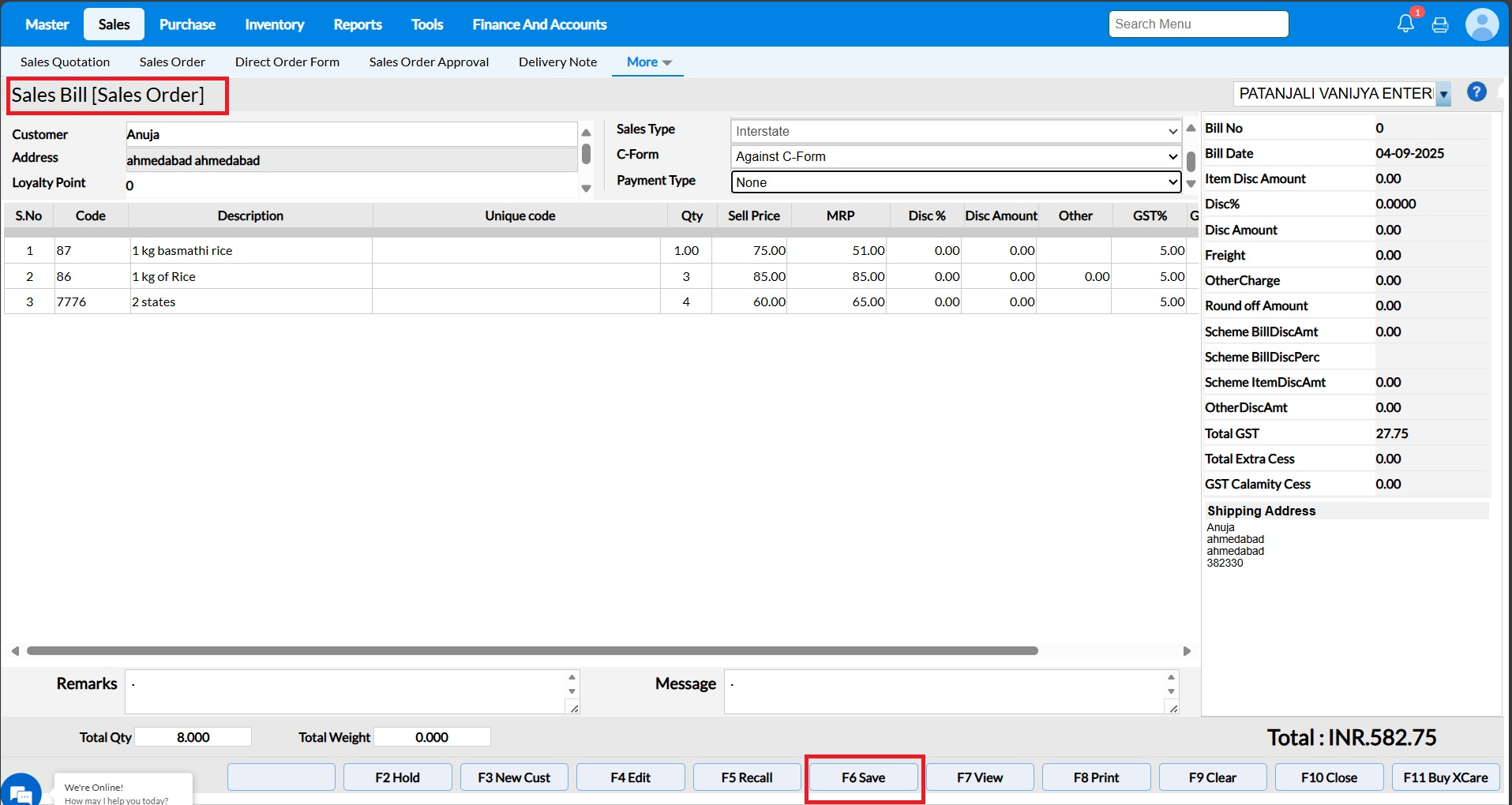Viewport: 1512px width, 805px height.
Task: Click right arrow of horizontal grid scrollbar
Action: coord(1187,651)
